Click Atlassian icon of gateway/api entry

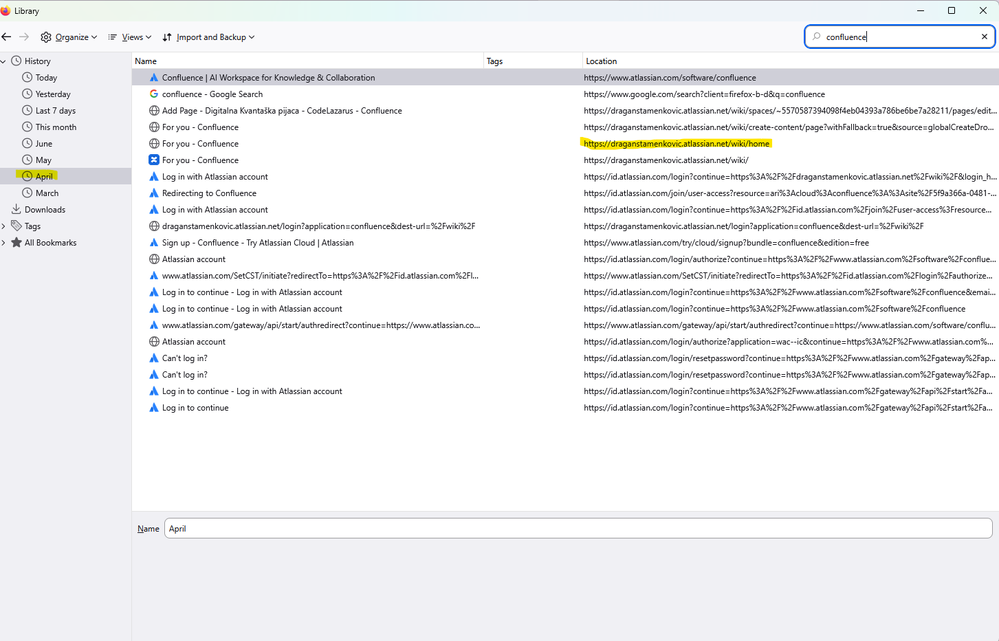coord(154,325)
